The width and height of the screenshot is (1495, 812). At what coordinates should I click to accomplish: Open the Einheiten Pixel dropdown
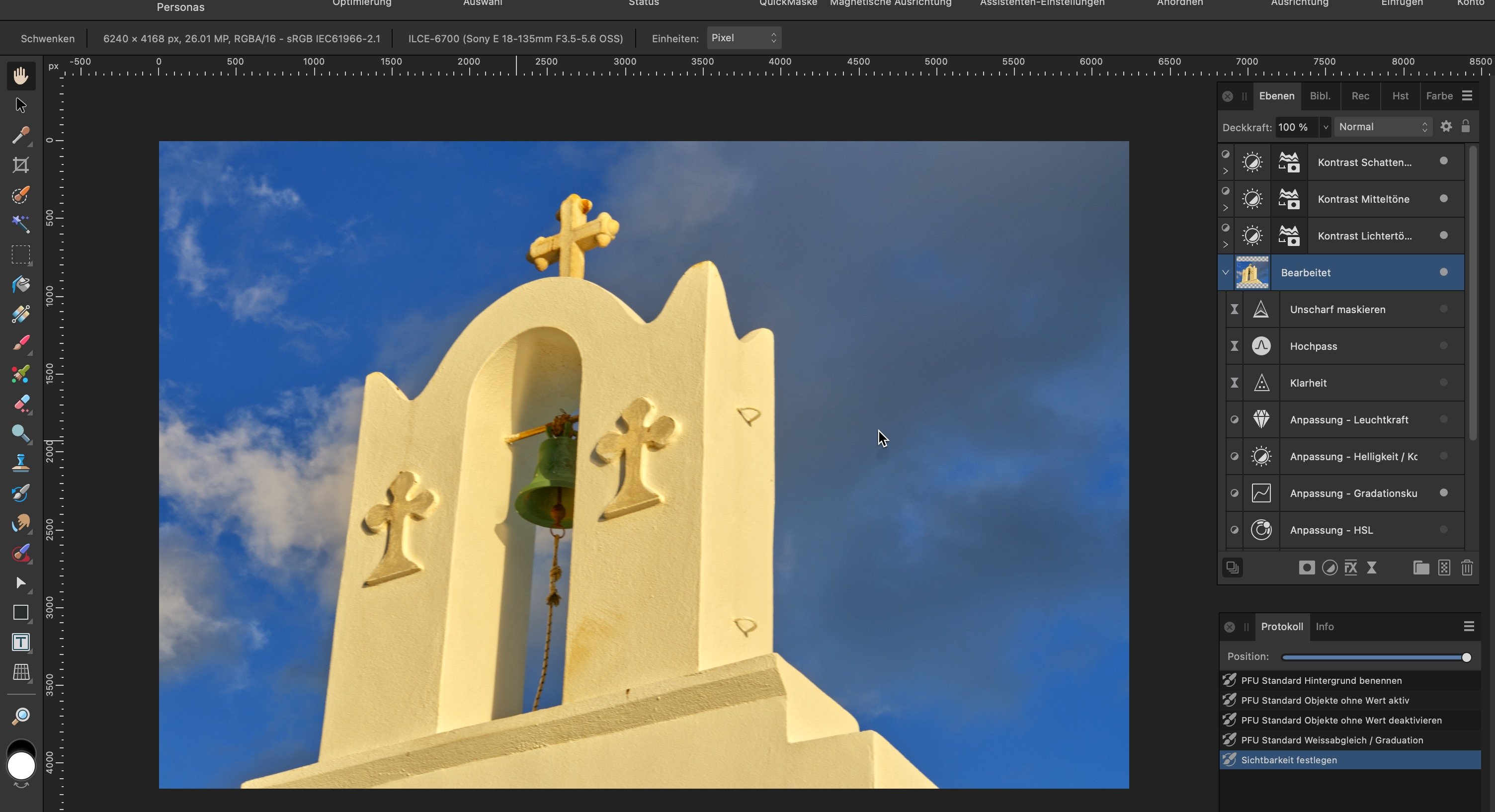[x=744, y=38]
